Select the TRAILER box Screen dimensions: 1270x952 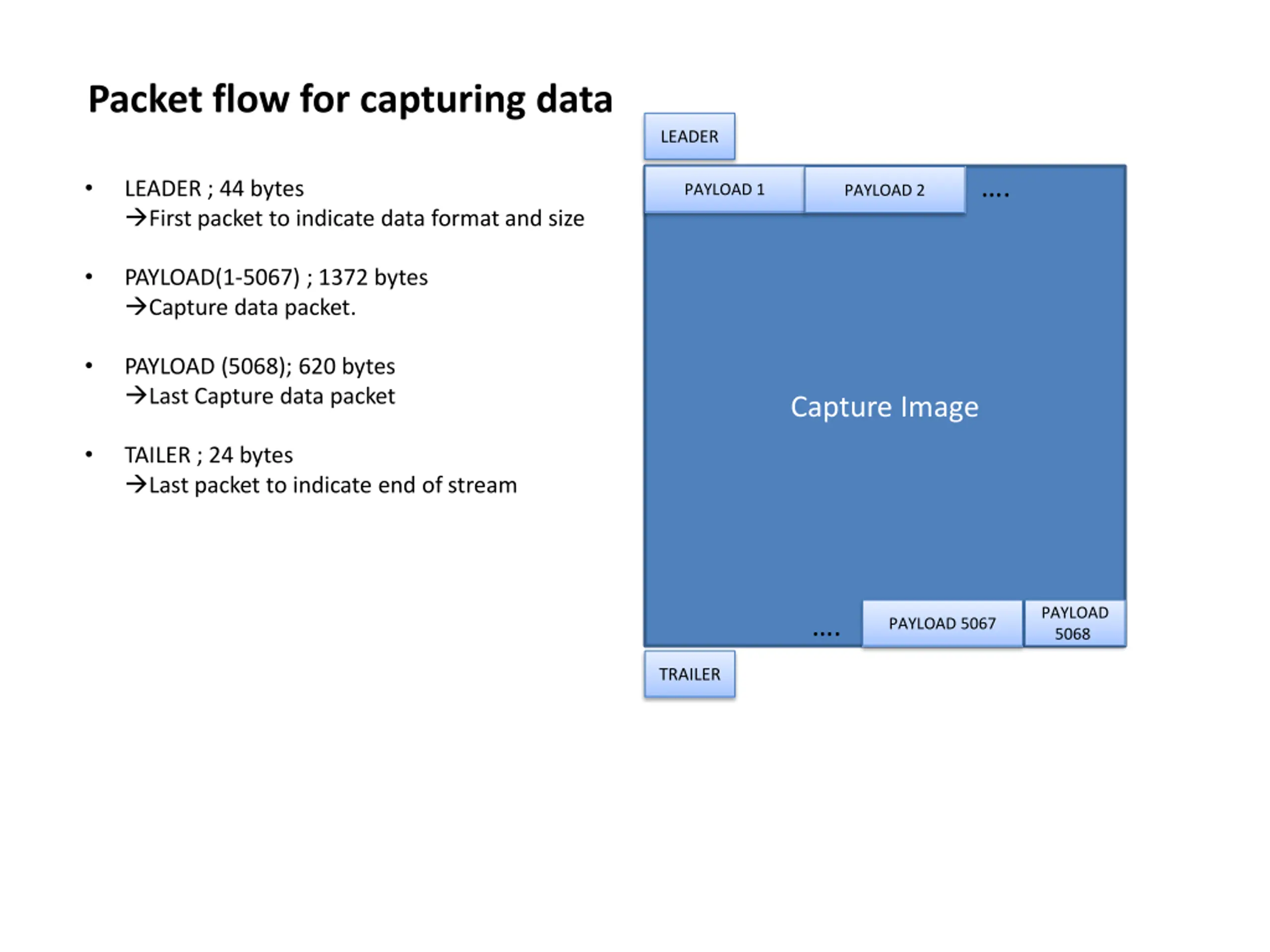coord(689,674)
